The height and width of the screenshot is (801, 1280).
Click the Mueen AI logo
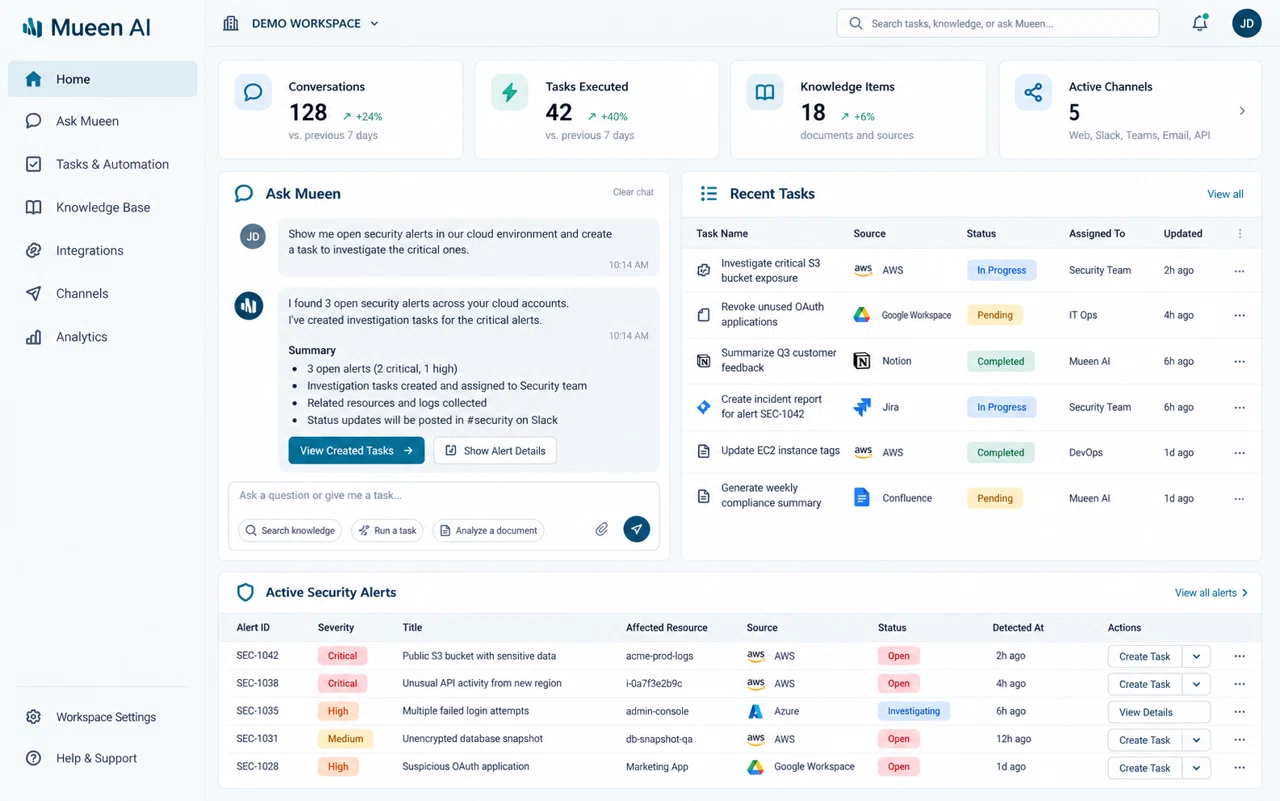click(87, 27)
